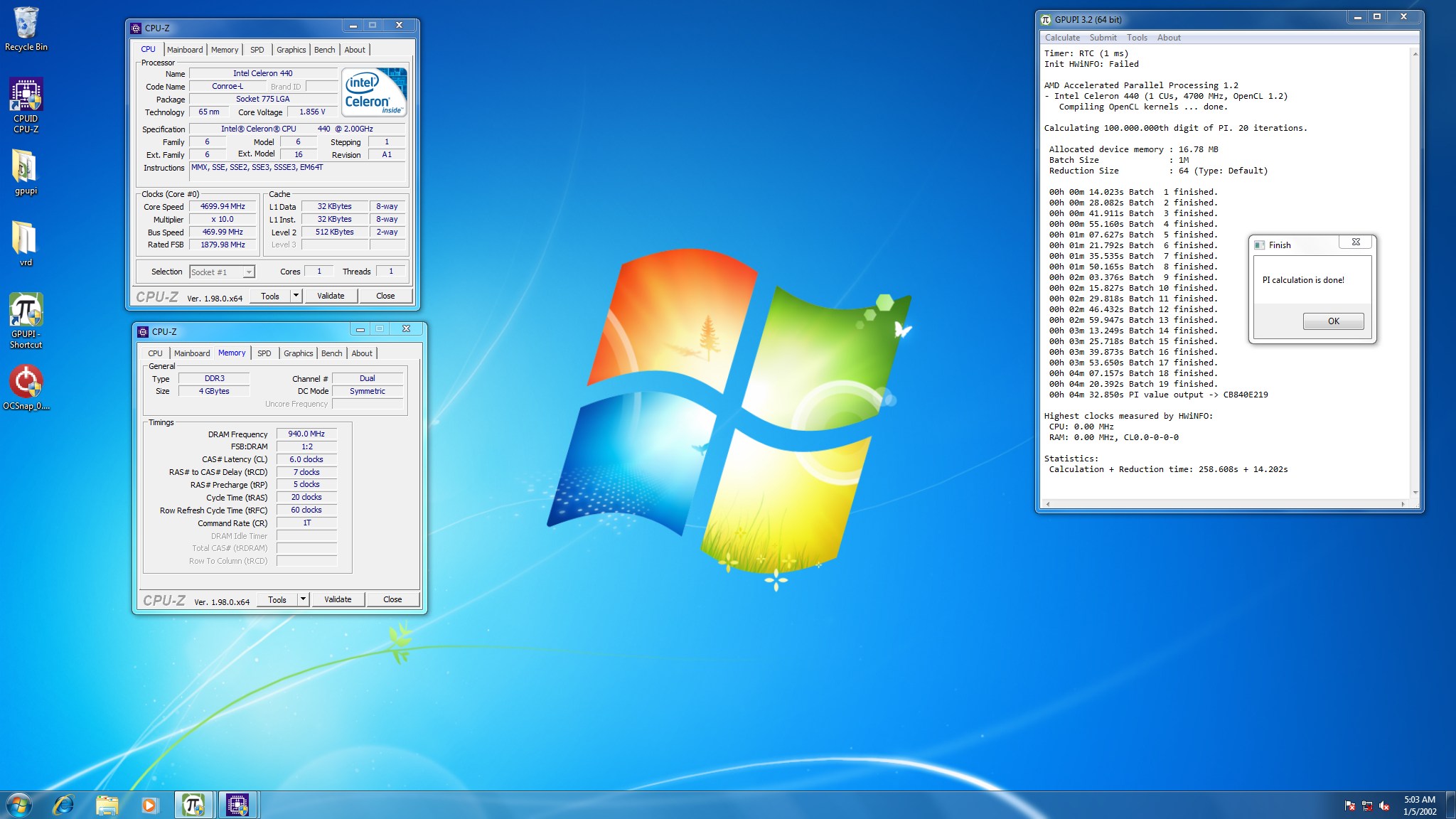The width and height of the screenshot is (1456, 819).
Task: Click Close button in top CPU-Z window
Action: (385, 296)
